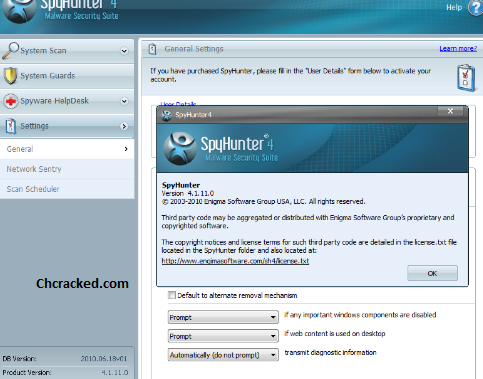Image resolution: width=483 pixels, height=379 pixels.
Task: Select the Network Sentry submenu item
Action: [x=67, y=169]
